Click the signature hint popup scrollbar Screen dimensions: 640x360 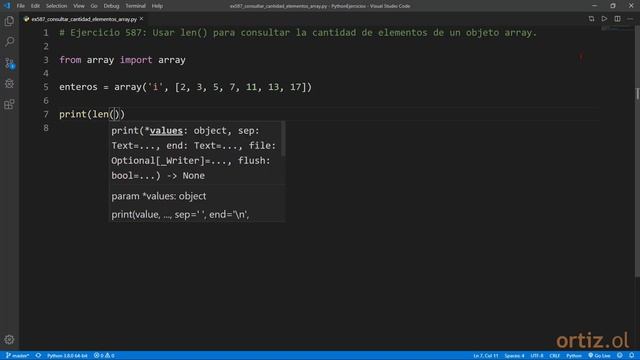pos(283,139)
